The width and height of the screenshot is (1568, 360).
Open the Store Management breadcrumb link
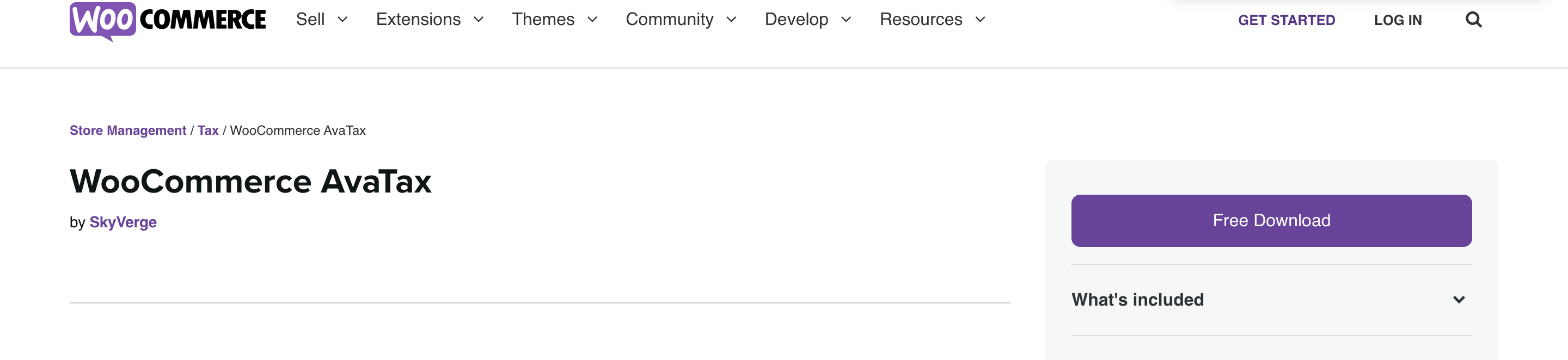pos(128,130)
